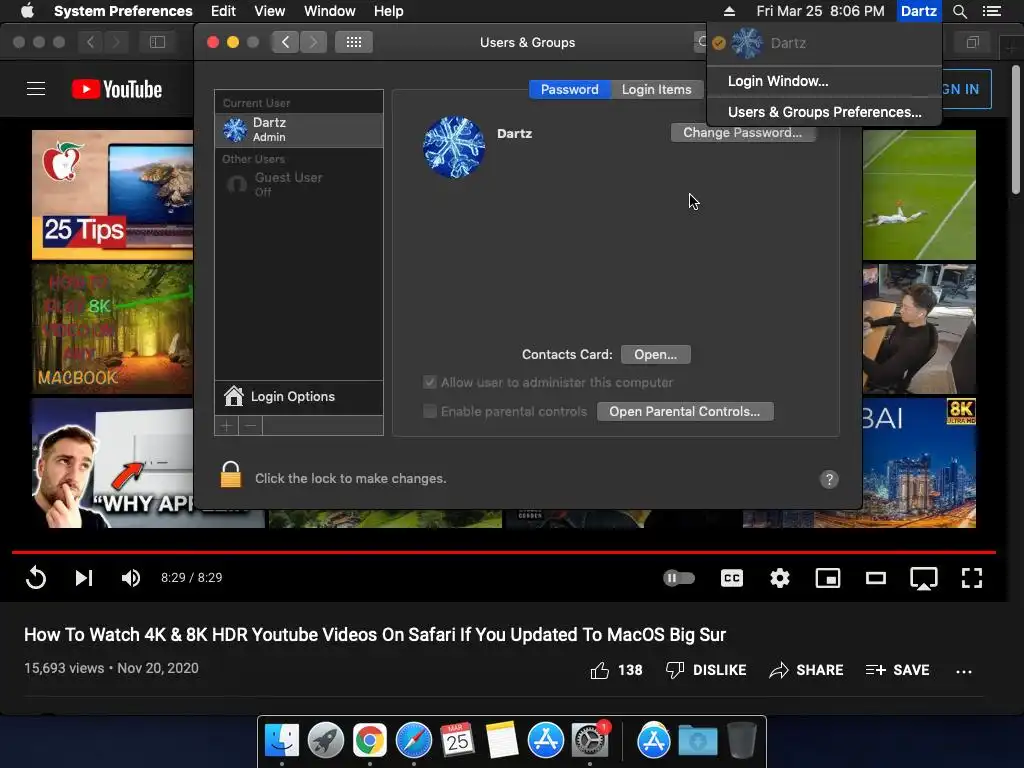The image size is (1024, 768).
Task: Open Google Chrome from the Dock
Action: (x=370, y=741)
